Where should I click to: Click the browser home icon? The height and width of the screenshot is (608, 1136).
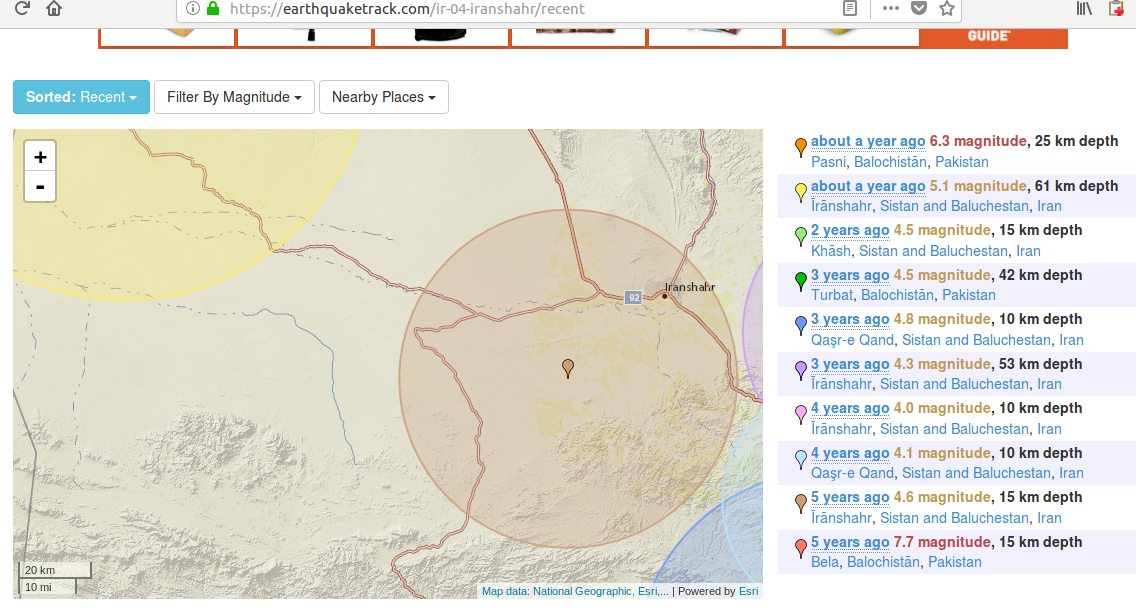(x=53, y=9)
